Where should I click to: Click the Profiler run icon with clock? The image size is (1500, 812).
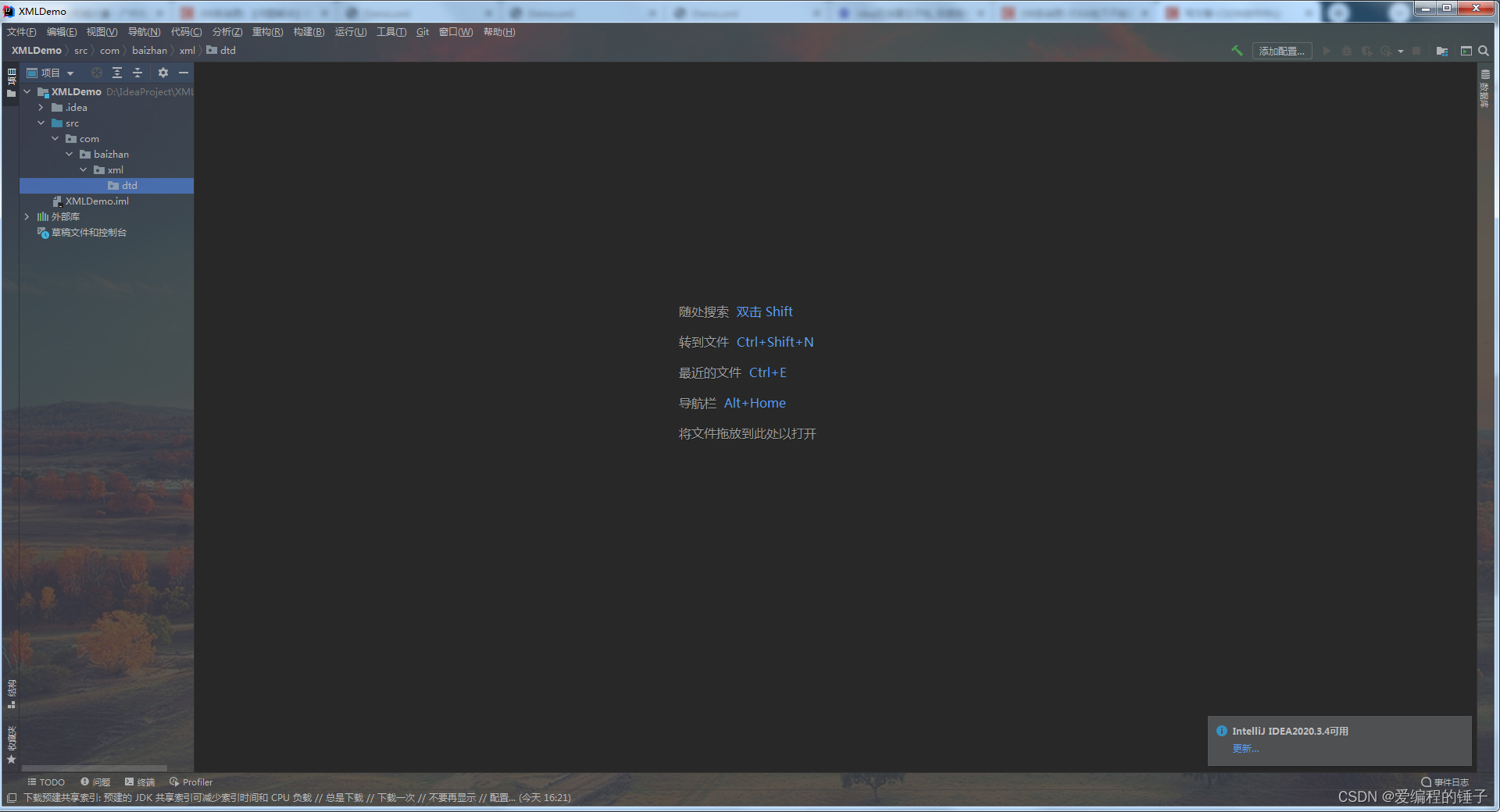[1386, 51]
